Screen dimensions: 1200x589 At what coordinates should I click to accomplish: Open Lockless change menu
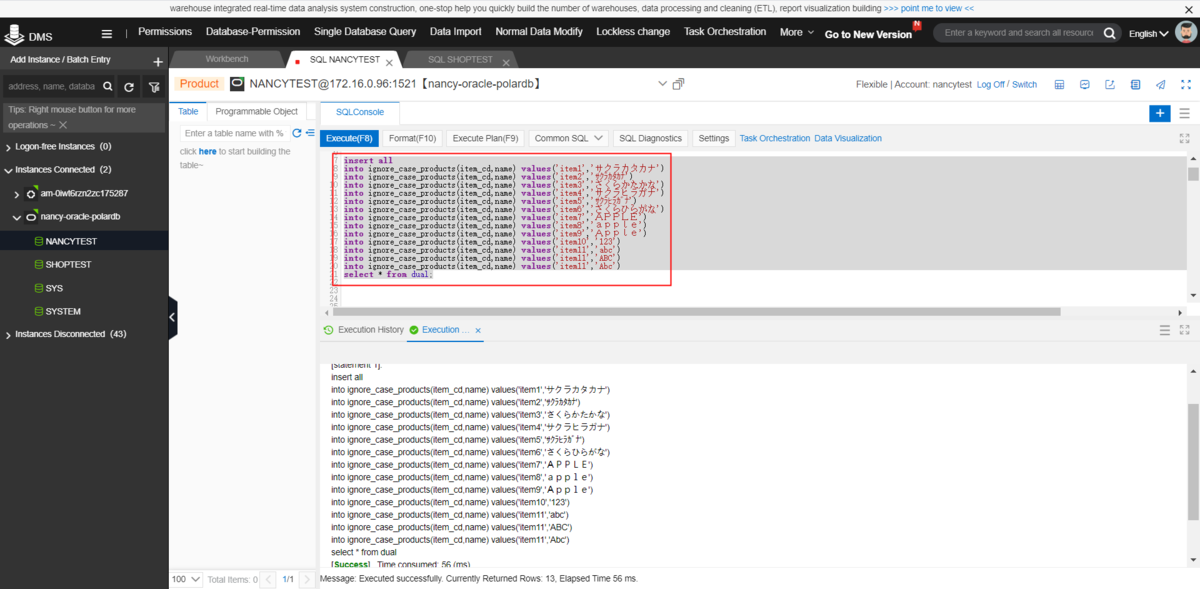[x=634, y=32]
